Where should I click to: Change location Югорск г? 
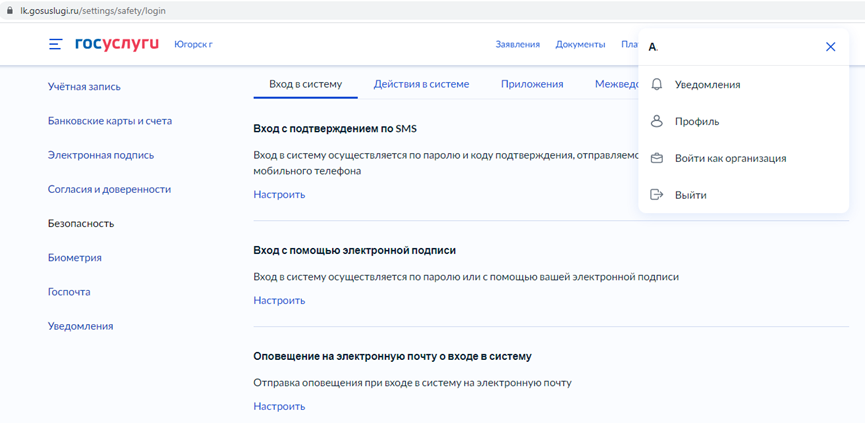point(193,44)
